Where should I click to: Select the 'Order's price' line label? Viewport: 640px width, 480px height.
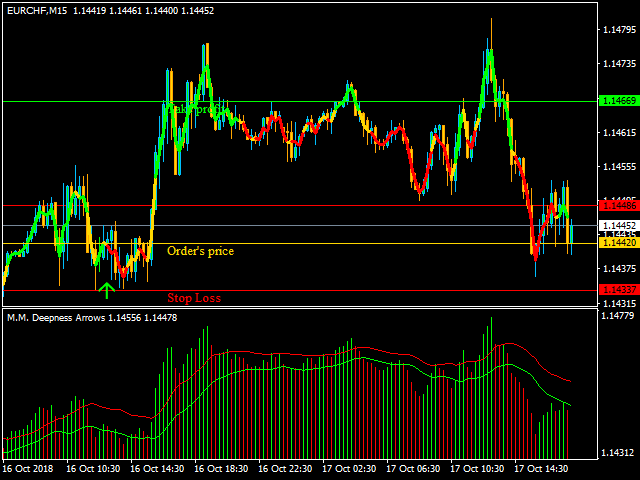pyautogui.click(x=200, y=251)
